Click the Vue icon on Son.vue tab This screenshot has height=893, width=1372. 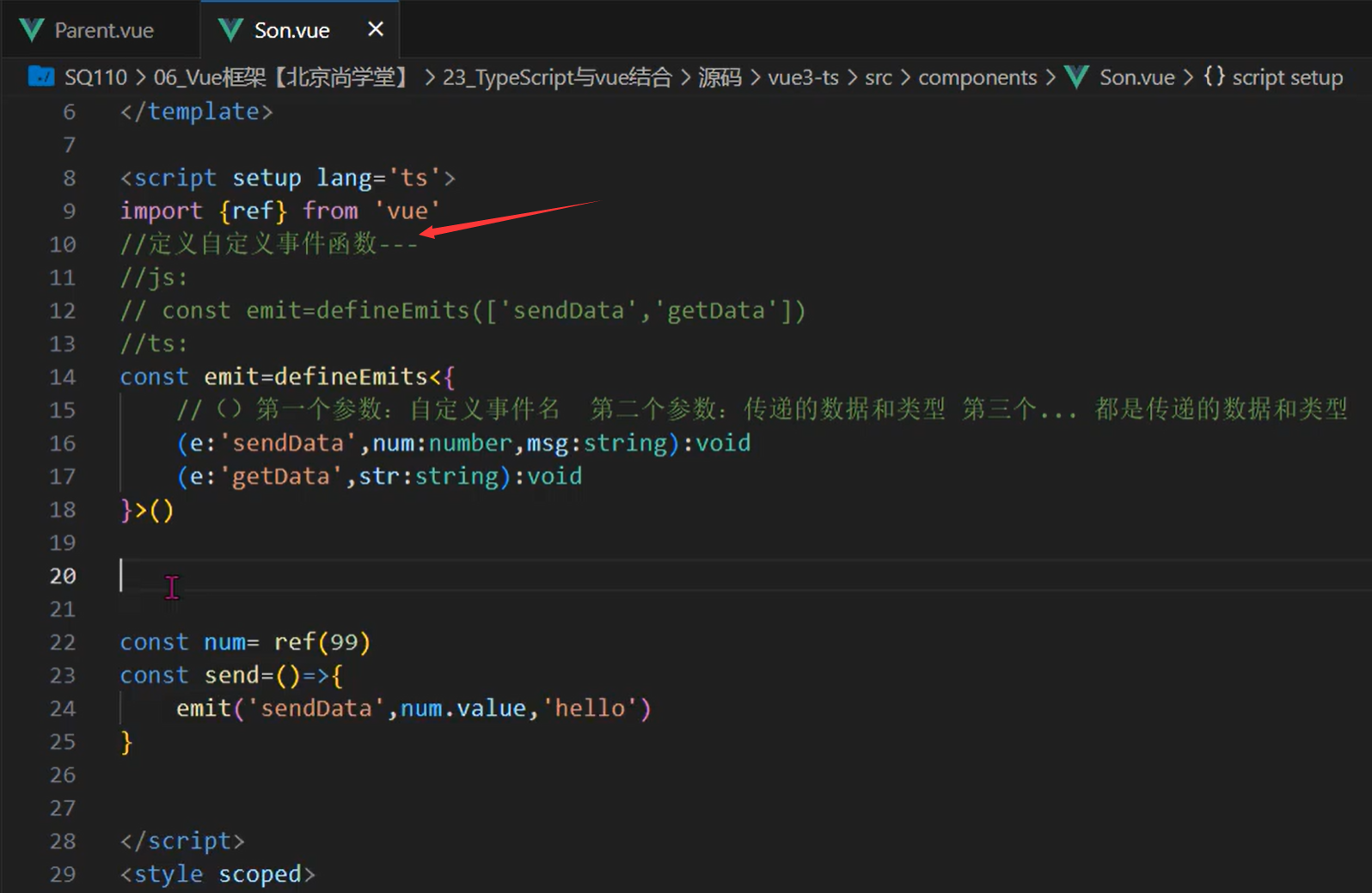click(230, 30)
